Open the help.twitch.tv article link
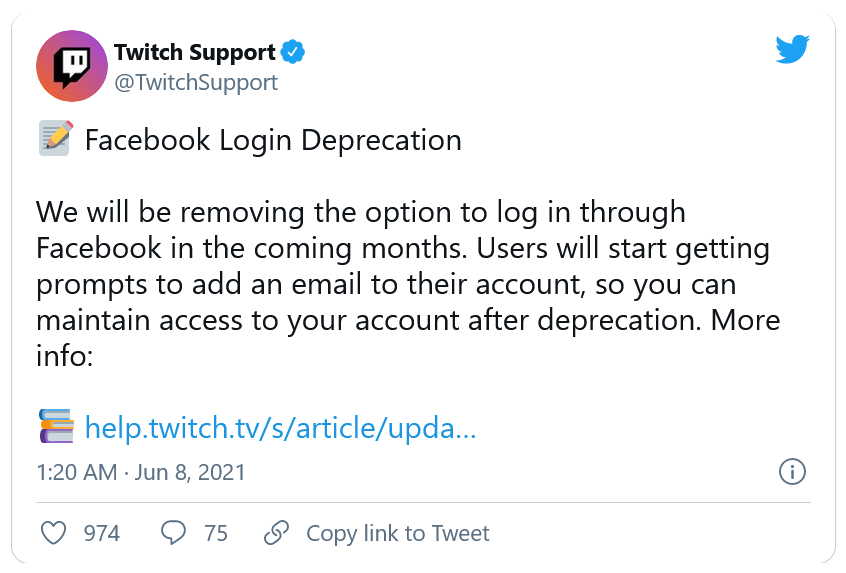846x573 pixels. point(280,428)
